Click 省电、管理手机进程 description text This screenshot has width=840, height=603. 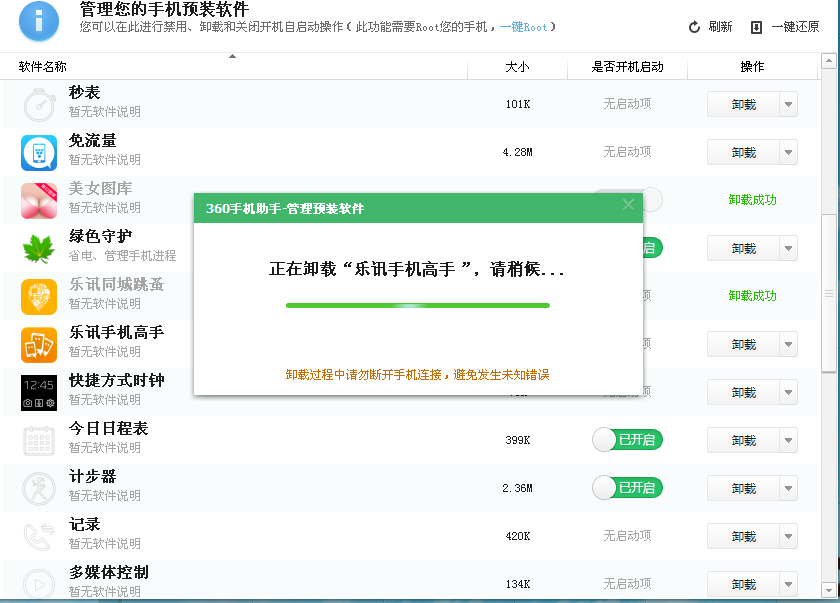coord(122,256)
